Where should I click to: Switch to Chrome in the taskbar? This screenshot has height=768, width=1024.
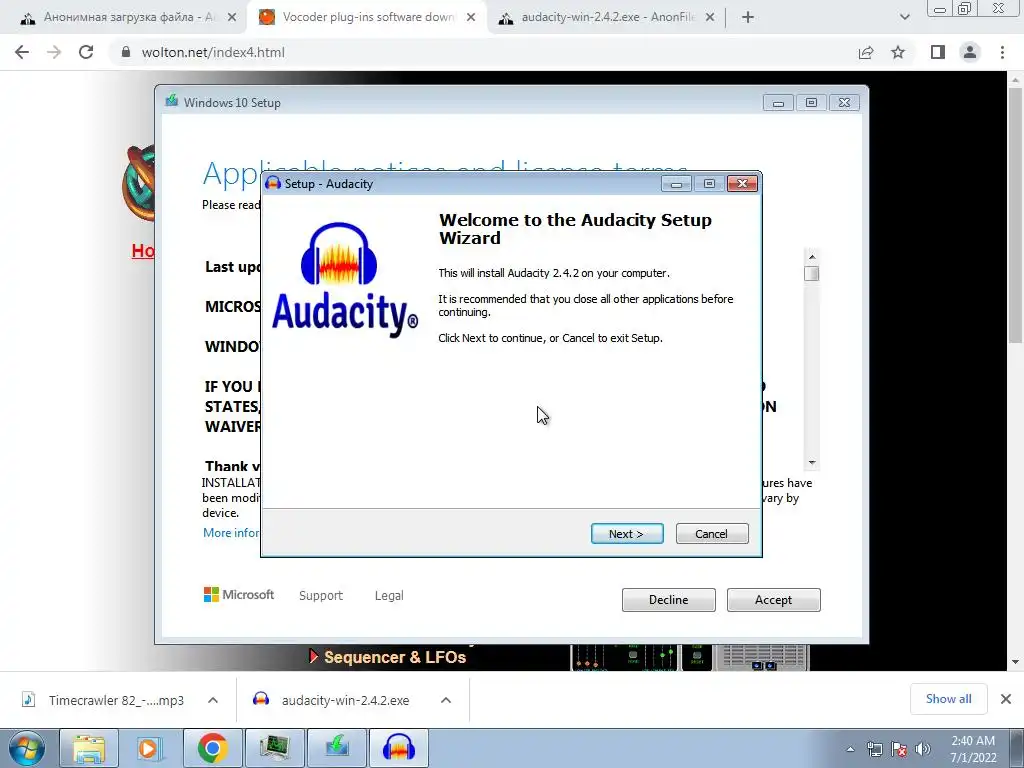click(212, 748)
